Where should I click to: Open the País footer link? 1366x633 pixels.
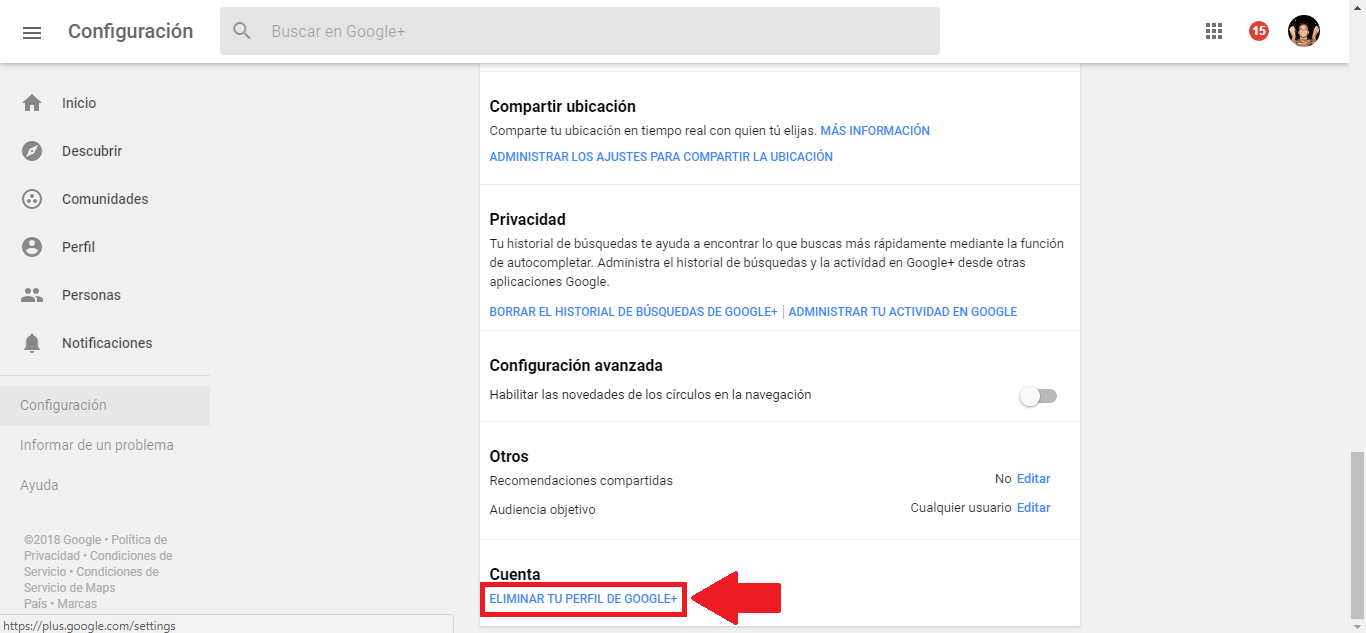(35, 604)
